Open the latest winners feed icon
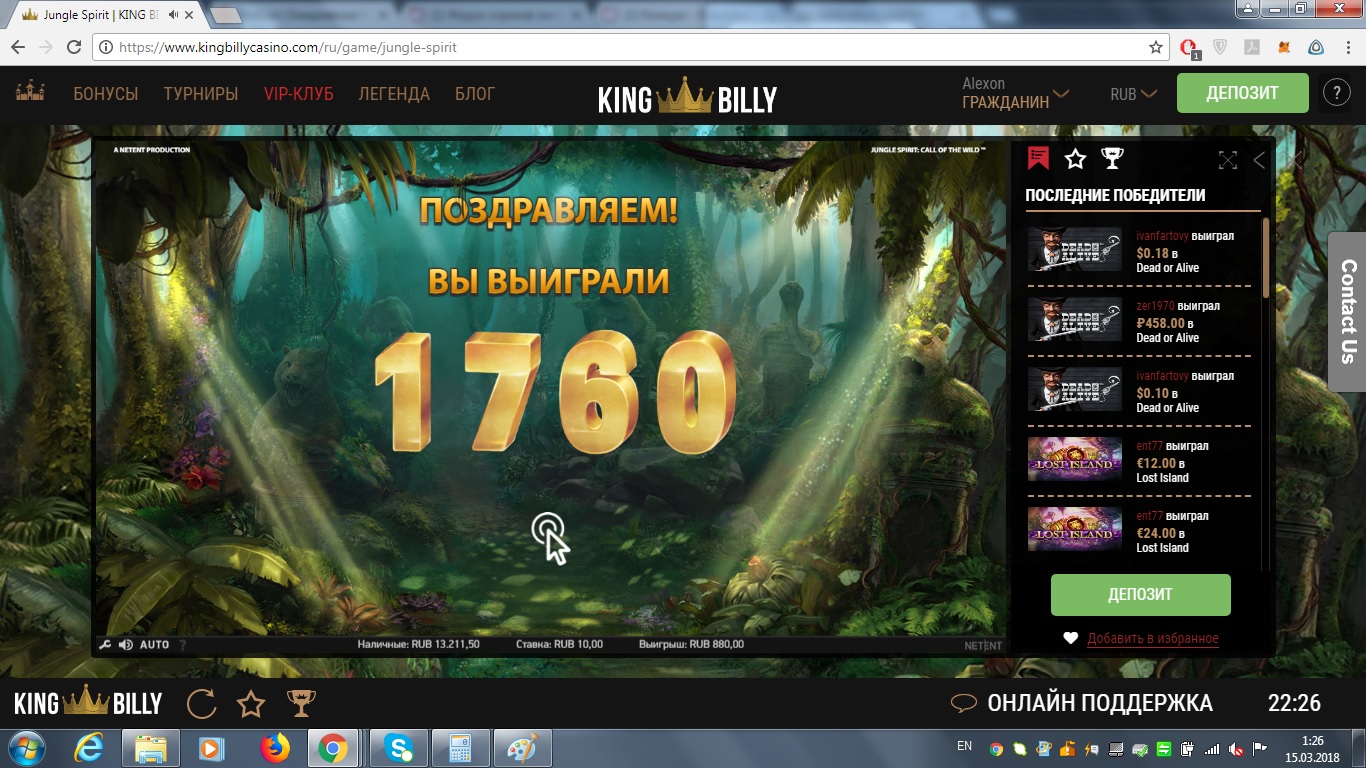Screen dimensions: 1366x768 pyautogui.click(x=1038, y=158)
